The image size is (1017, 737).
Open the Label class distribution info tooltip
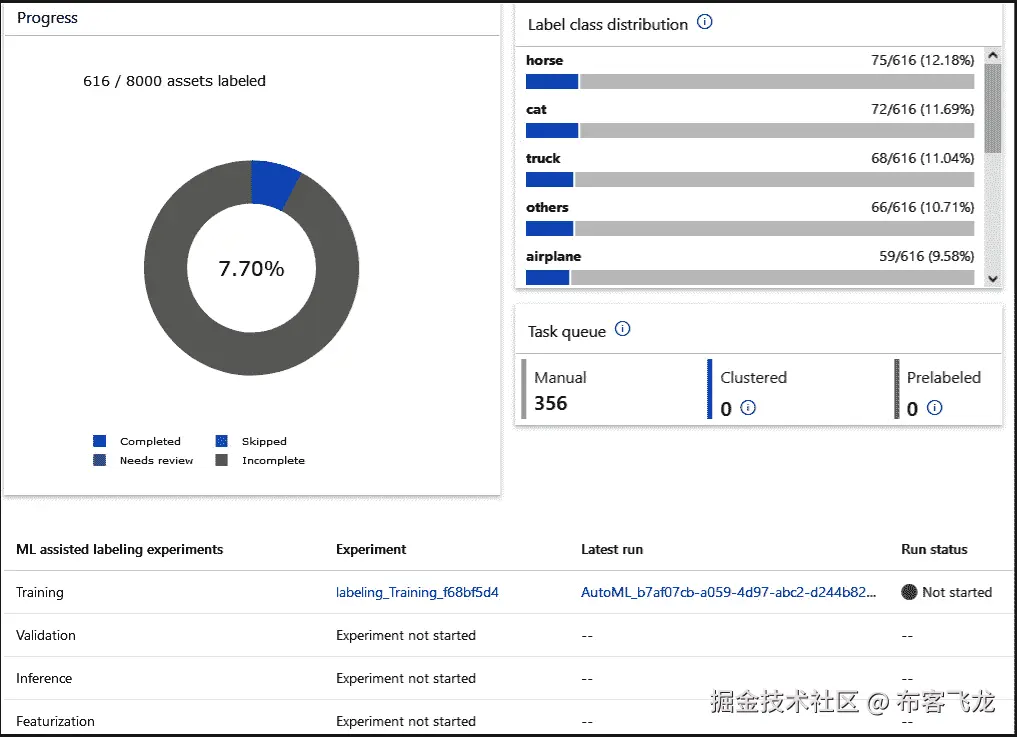pyautogui.click(x=704, y=22)
